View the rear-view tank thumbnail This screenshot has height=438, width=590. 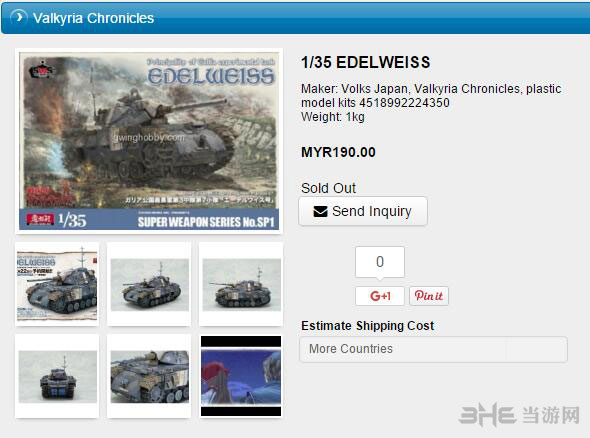(57, 376)
